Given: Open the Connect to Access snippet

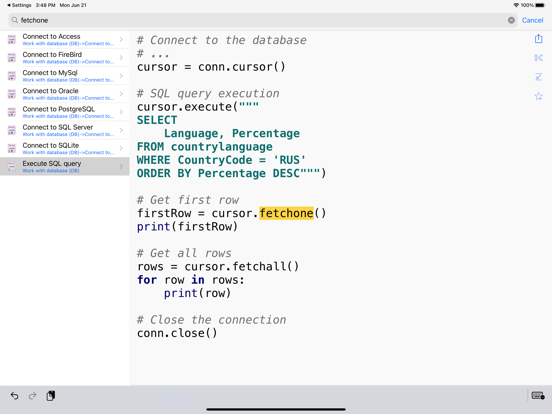Looking at the screenshot, I should (65, 39).
